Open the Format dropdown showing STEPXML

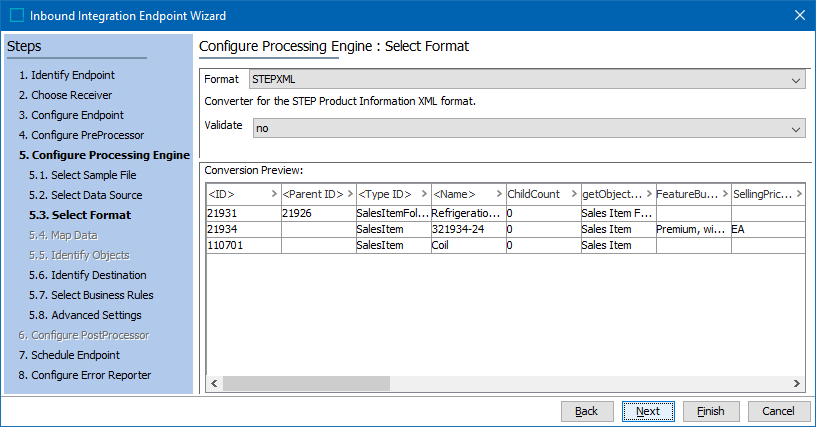[x=526, y=80]
